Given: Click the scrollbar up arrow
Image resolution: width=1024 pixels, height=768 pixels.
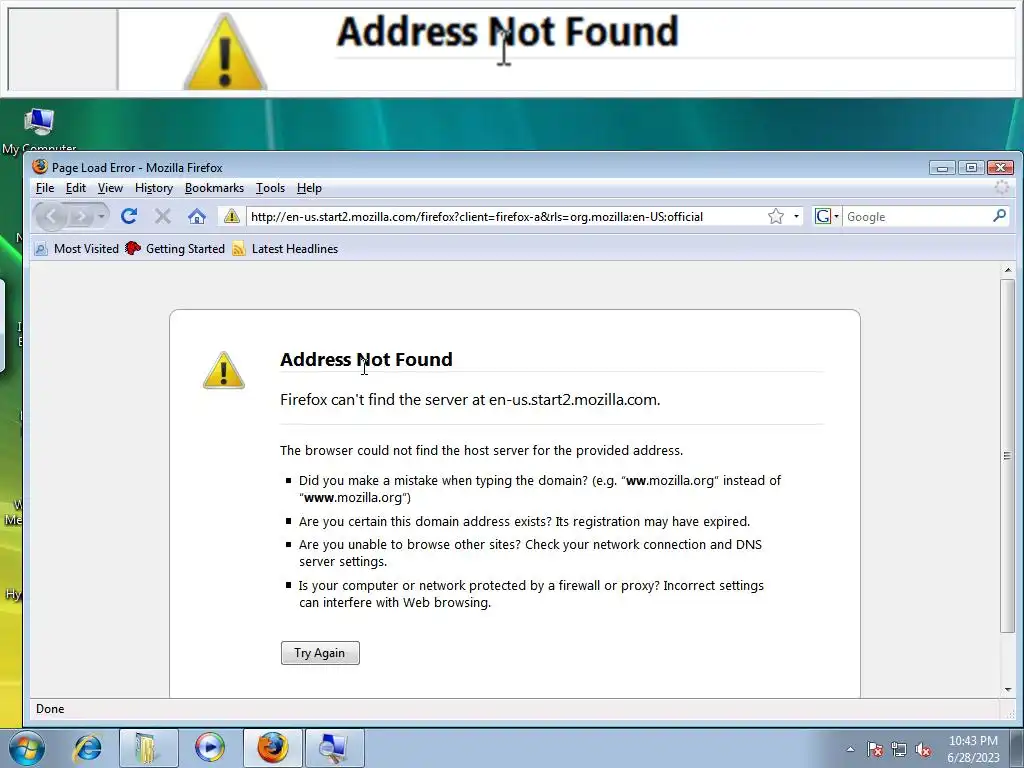Looking at the screenshot, I should coord(1008,270).
